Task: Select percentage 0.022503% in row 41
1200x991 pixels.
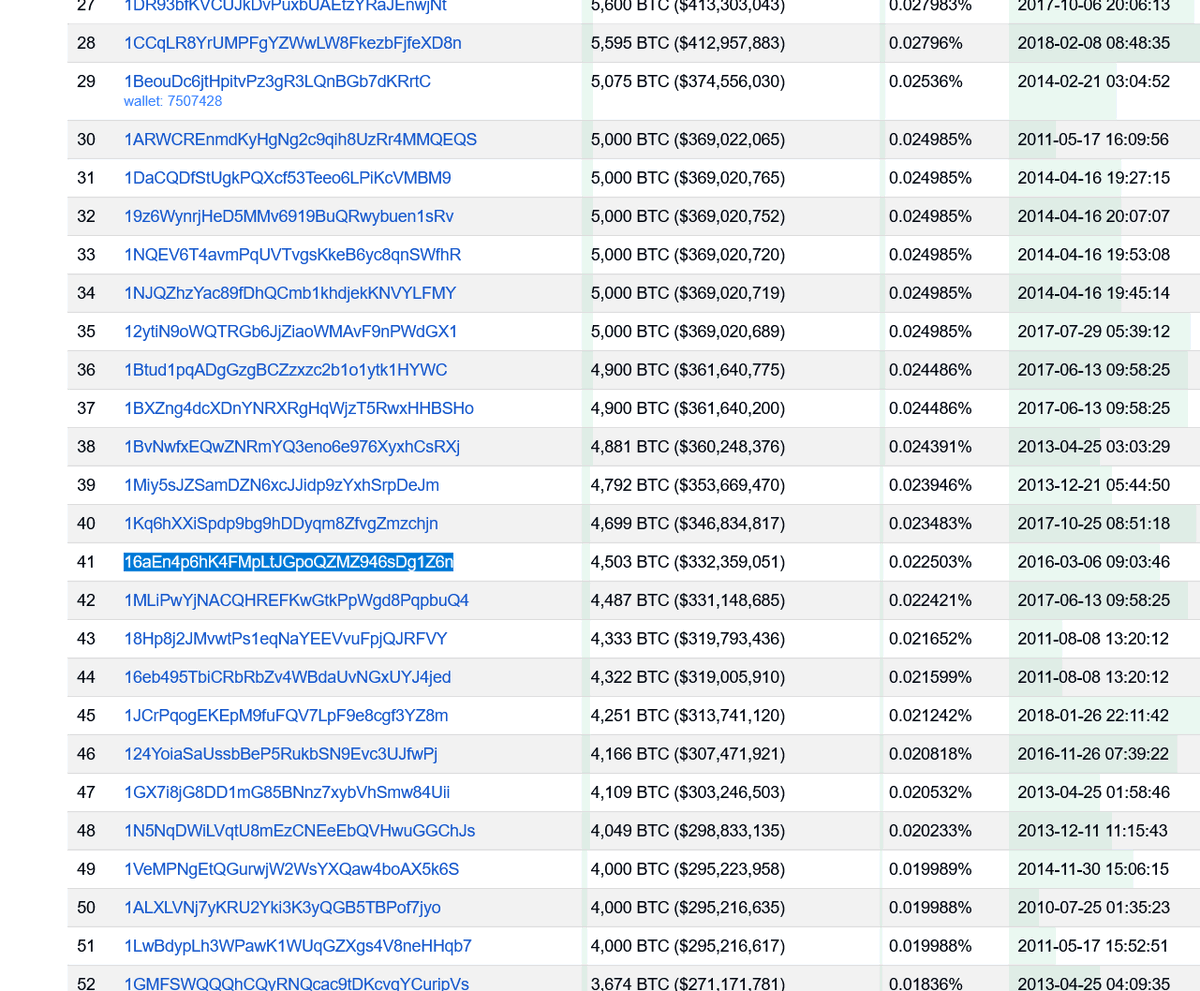Action: pos(930,562)
